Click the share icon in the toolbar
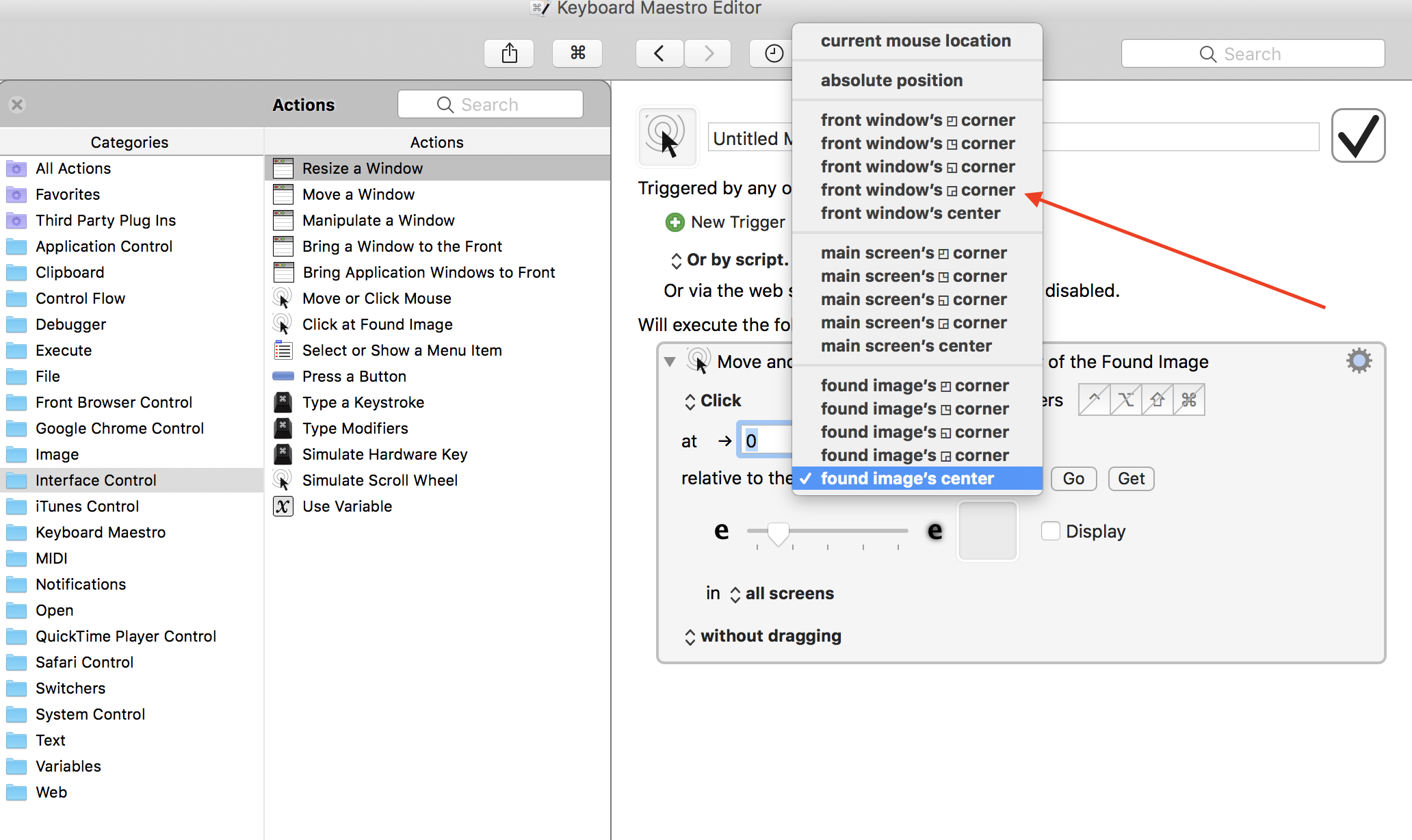Screen dimensions: 1412x840 pos(509,53)
